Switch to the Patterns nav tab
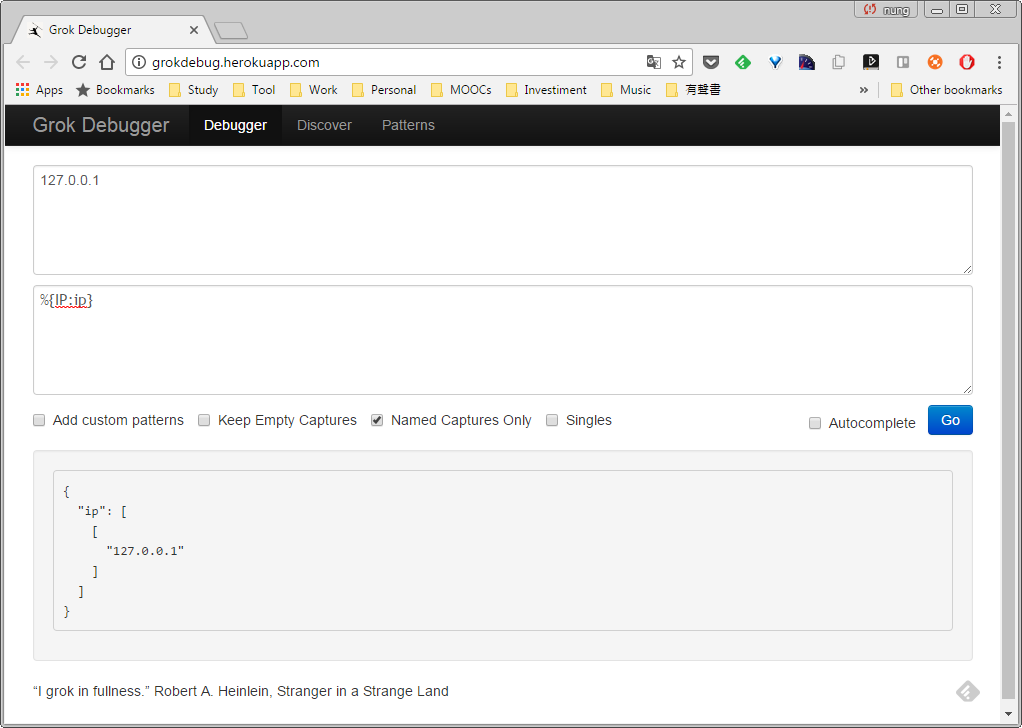The image size is (1022, 728). coord(408,125)
